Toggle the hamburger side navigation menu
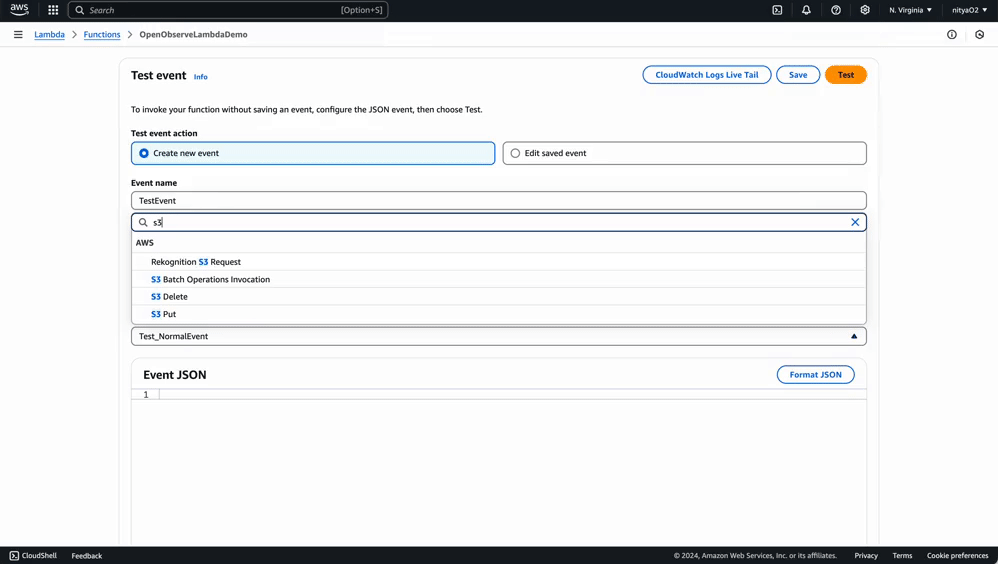Viewport: 998px width, 564px height. pyautogui.click(x=18, y=34)
